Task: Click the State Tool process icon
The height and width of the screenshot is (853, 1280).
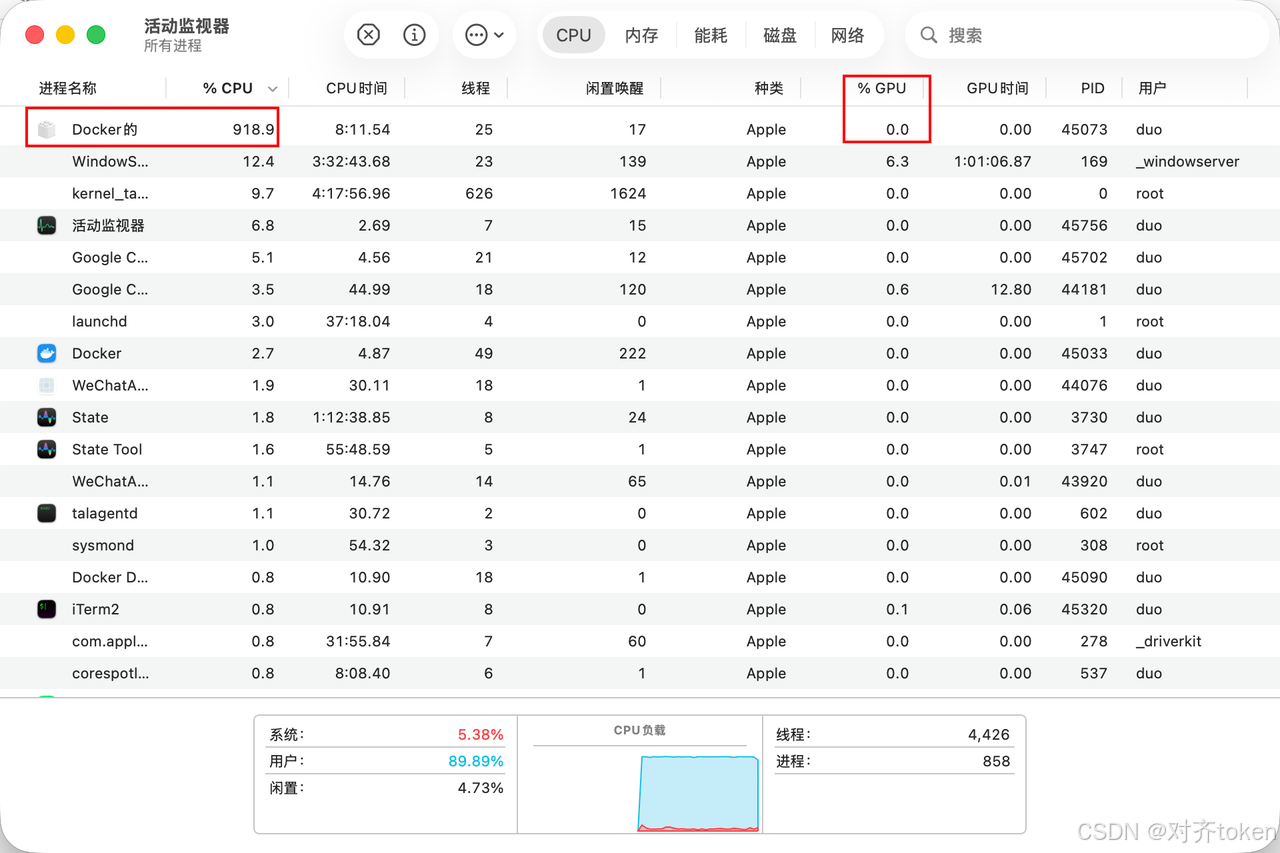Action: [47, 449]
